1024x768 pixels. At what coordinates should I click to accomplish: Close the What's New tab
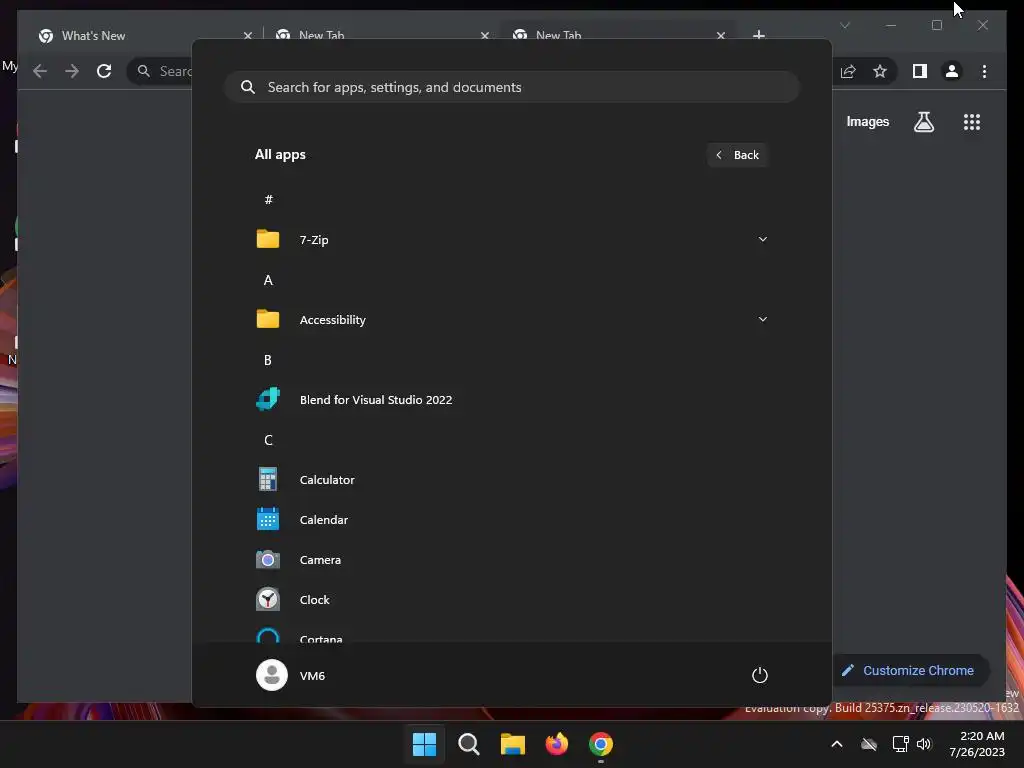pyautogui.click(x=248, y=35)
